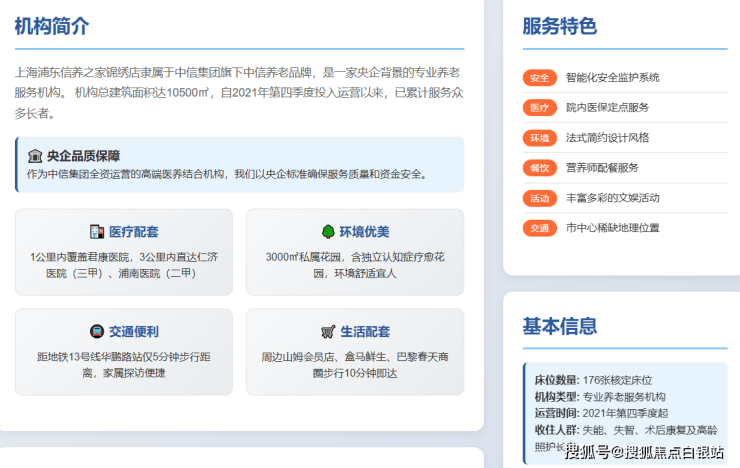The height and width of the screenshot is (468, 740).
Task: Click the 床位数量 line with 176张核定床位
Action: pyautogui.click(x=593, y=380)
